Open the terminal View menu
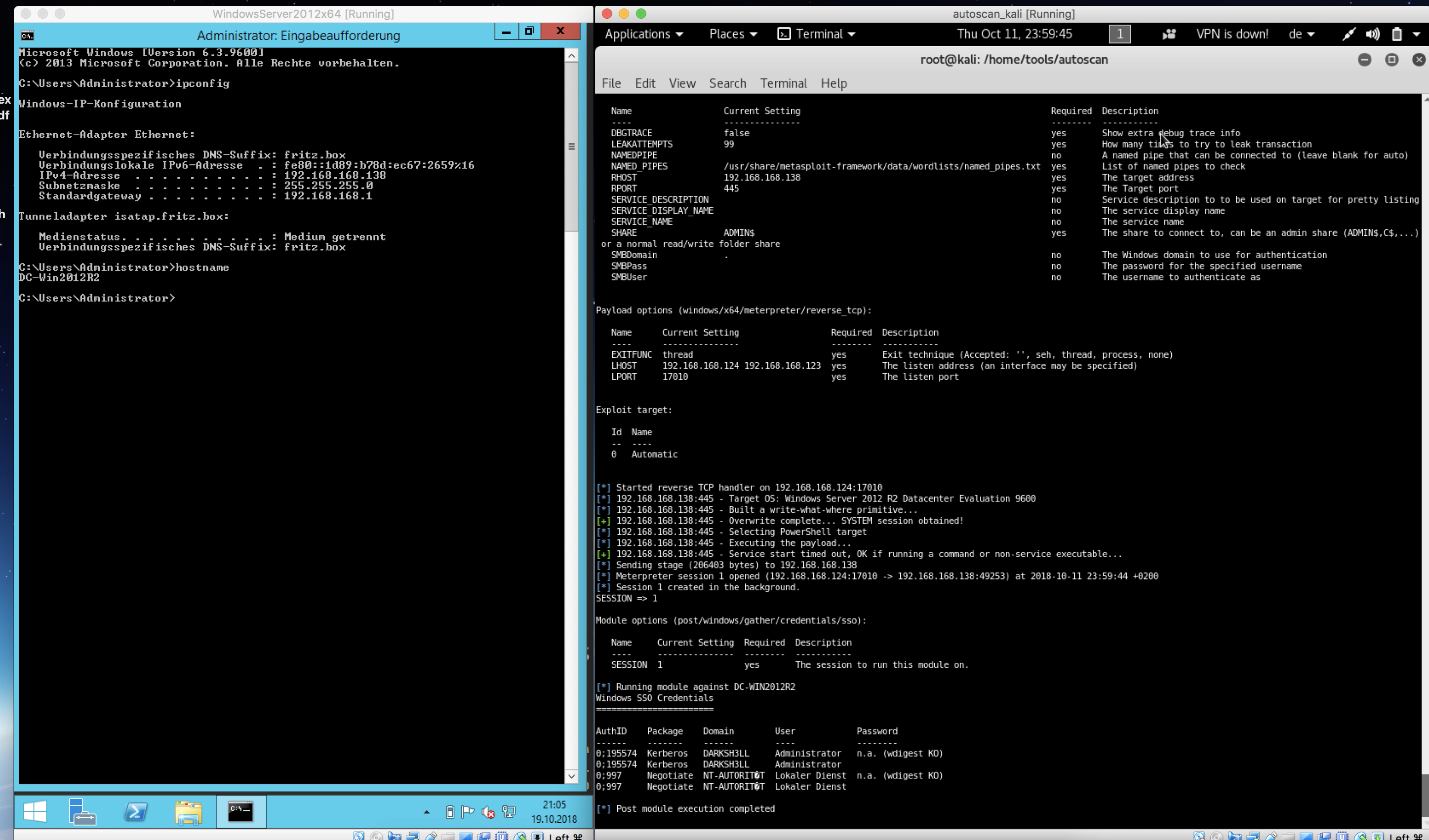The height and width of the screenshot is (840, 1429). (681, 83)
